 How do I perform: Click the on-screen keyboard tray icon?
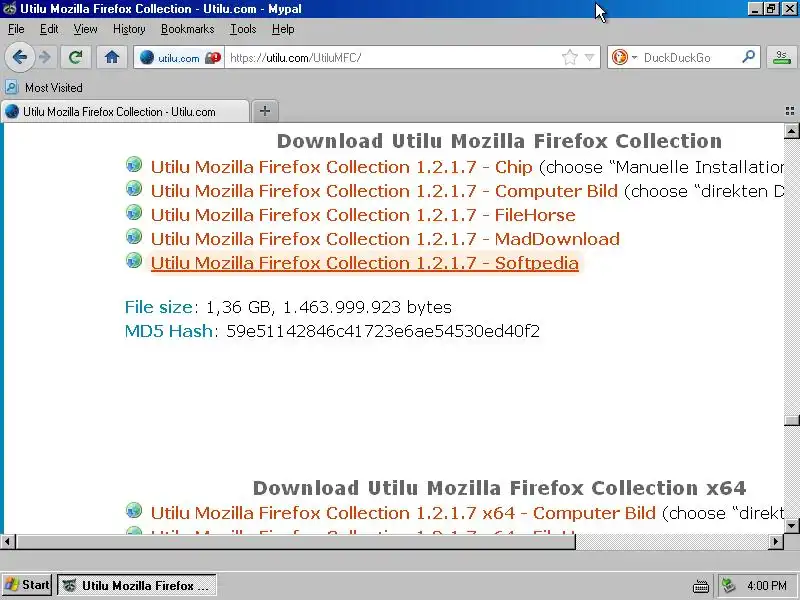pyautogui.click(x=701, y=586)
